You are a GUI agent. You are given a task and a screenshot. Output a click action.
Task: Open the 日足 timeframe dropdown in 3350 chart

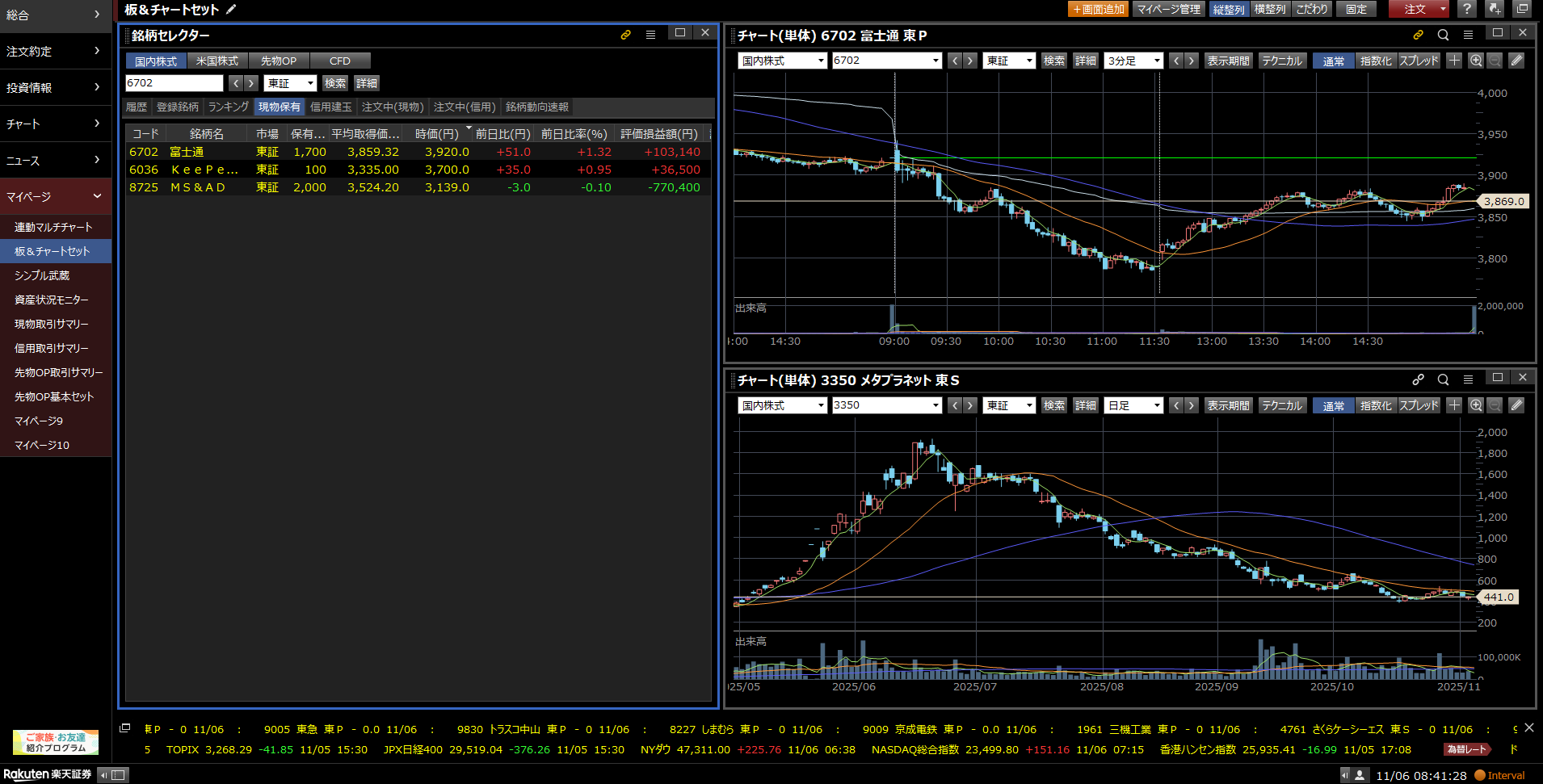point(1133,405)
